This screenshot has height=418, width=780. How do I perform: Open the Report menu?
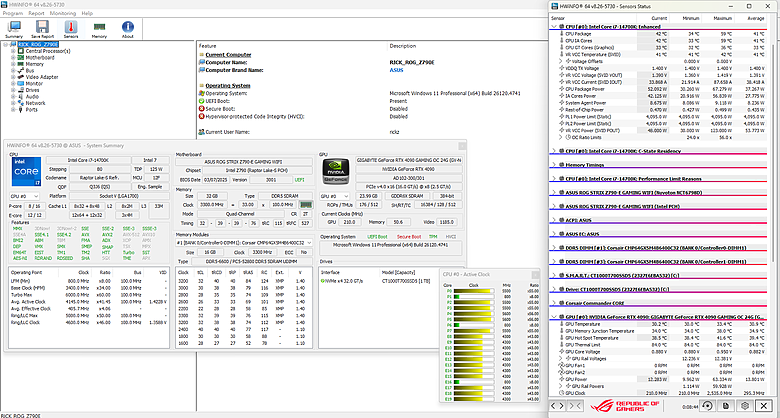click(36, 13)
